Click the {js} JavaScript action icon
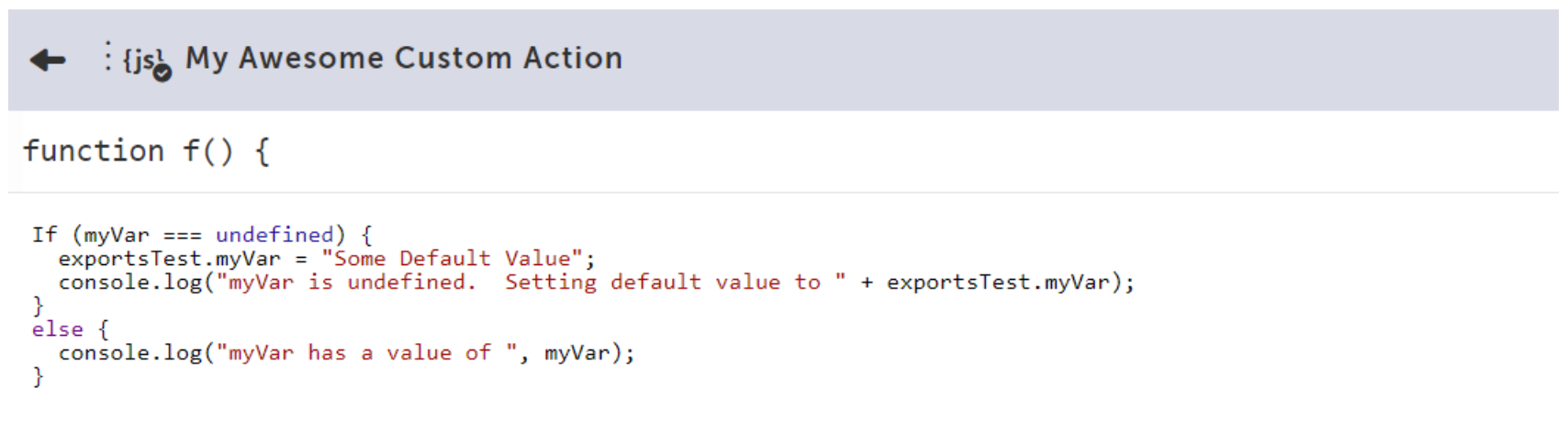 145,61
